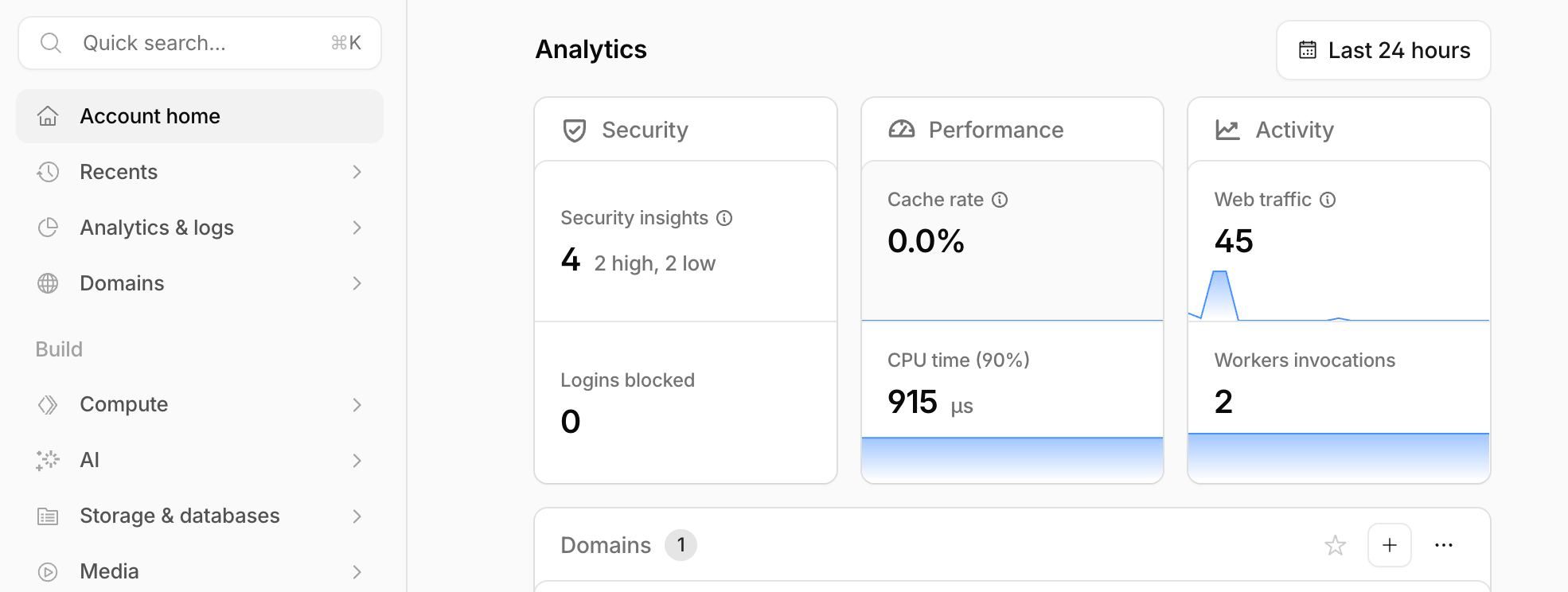
Task: Star the Domains section
Action: (1335, 545)
